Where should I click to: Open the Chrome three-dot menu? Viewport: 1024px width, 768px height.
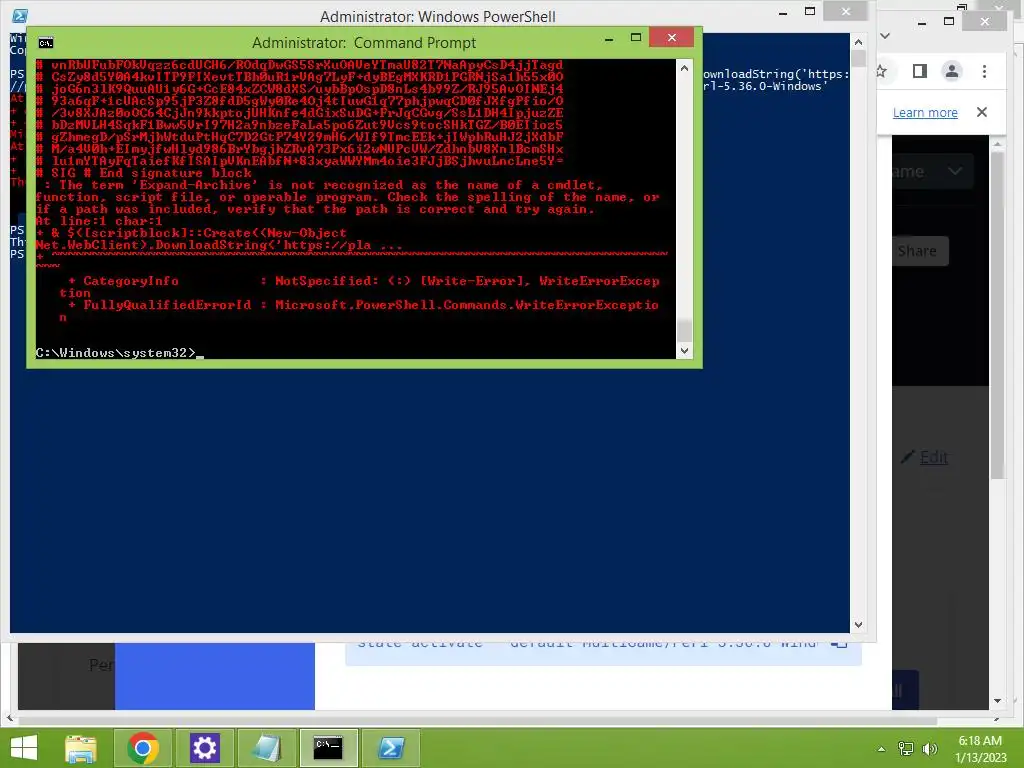pos(984,71)
